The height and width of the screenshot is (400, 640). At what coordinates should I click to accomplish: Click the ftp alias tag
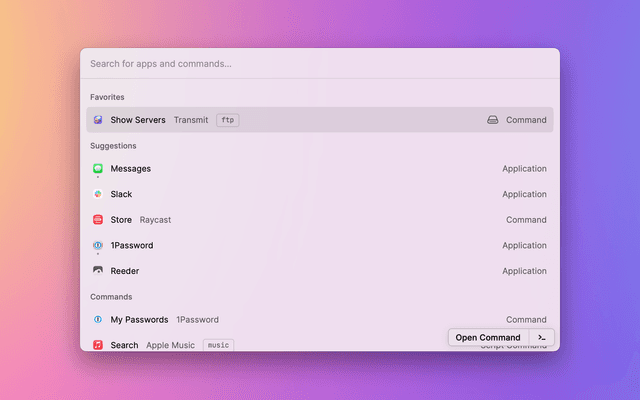(228, 120)
